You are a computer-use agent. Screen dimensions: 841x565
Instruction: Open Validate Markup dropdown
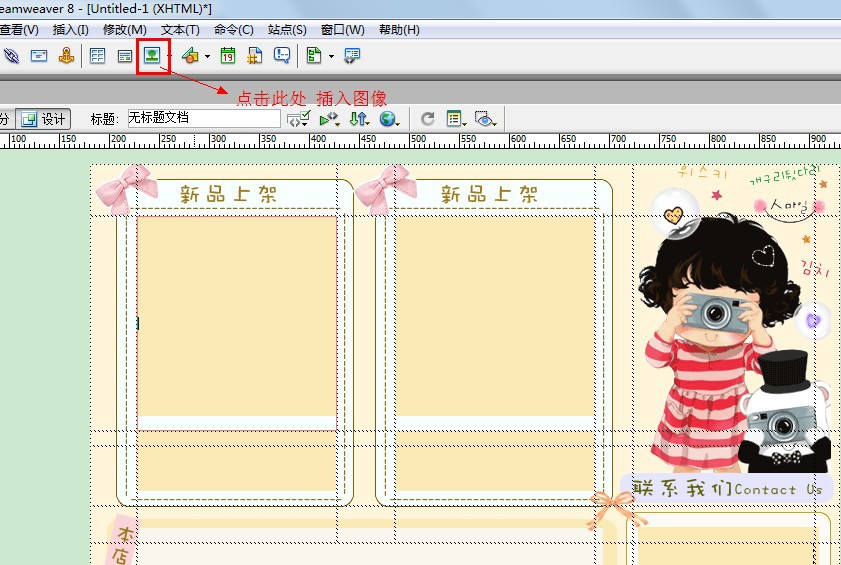point(329,119)
